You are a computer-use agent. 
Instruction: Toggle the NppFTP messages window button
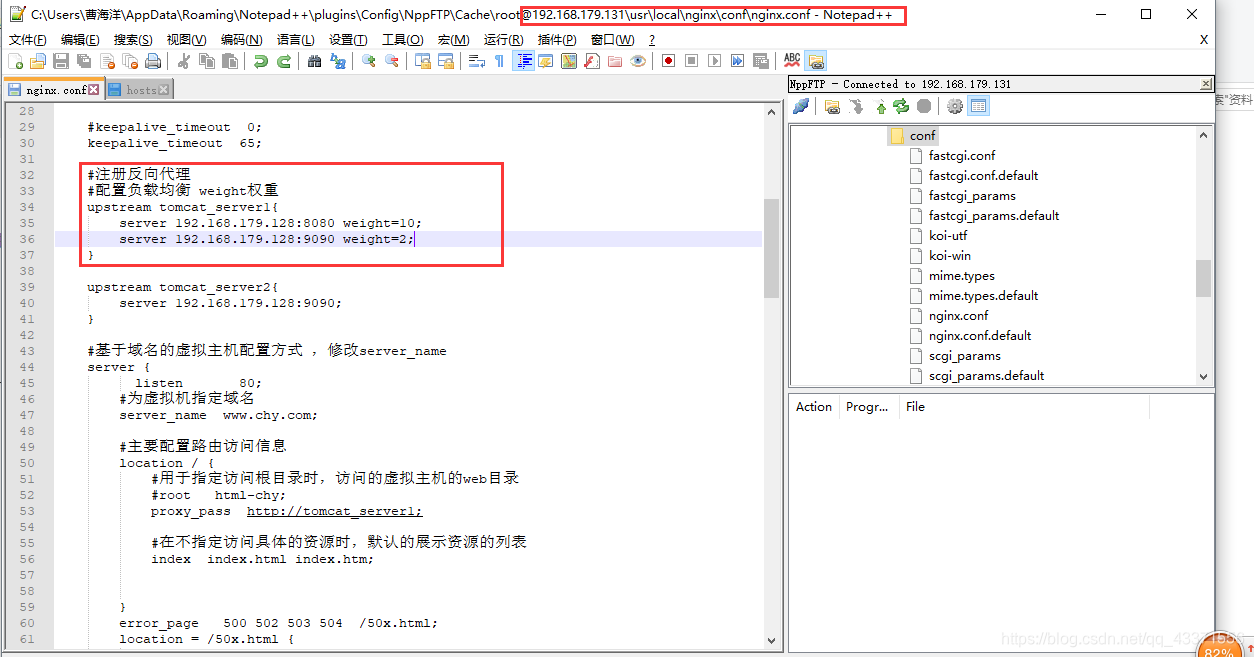978,106
